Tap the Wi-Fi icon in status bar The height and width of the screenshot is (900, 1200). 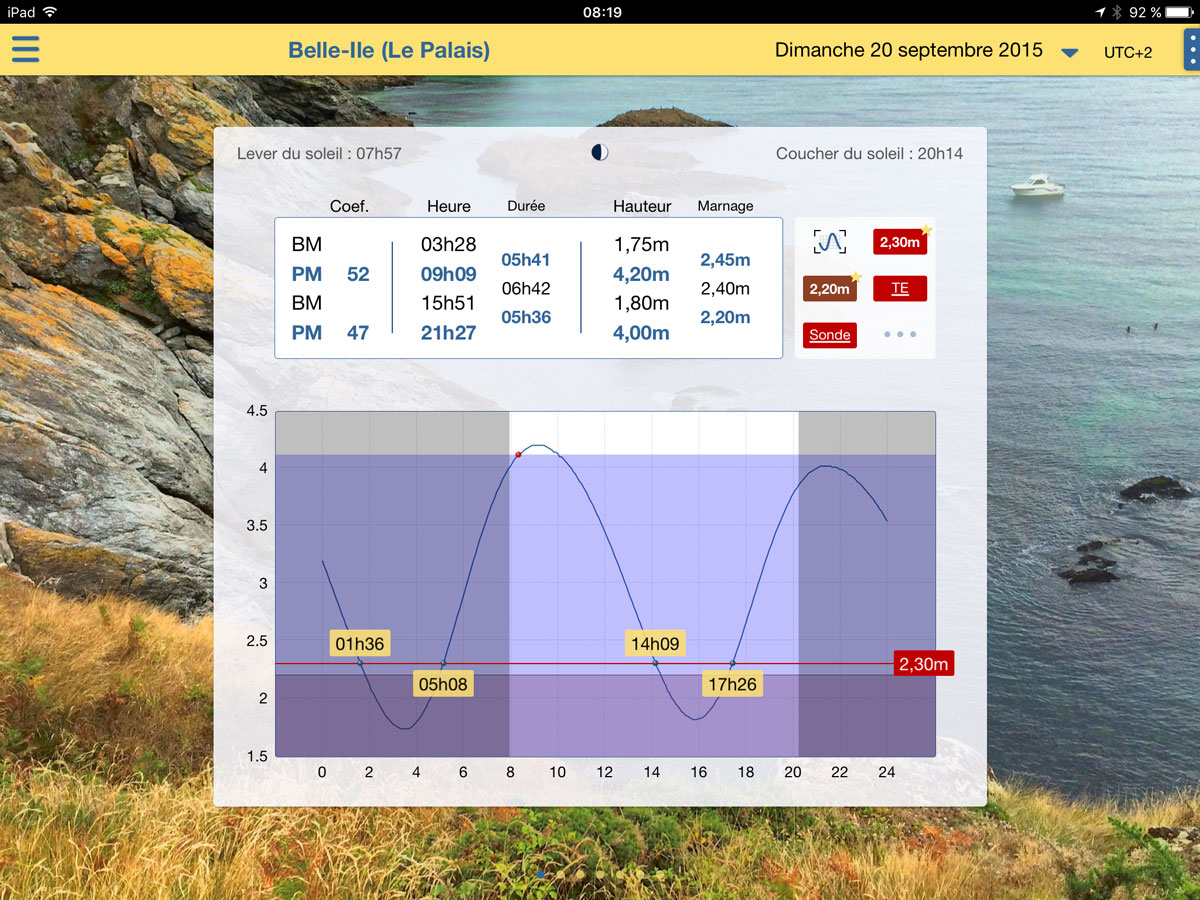point(50,12)
